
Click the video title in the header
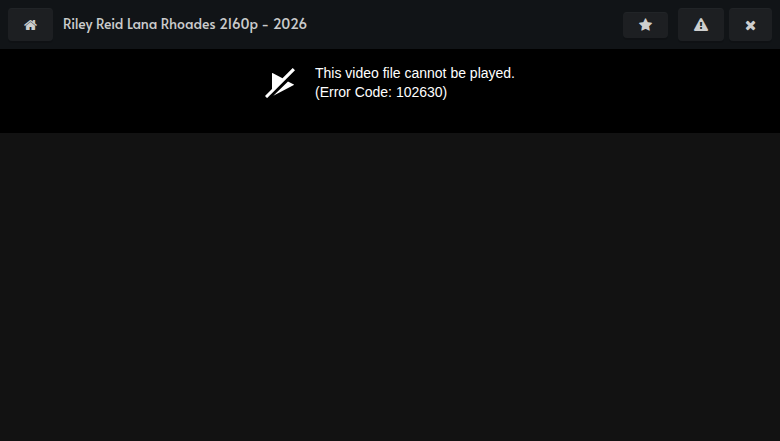click(185, 24)
